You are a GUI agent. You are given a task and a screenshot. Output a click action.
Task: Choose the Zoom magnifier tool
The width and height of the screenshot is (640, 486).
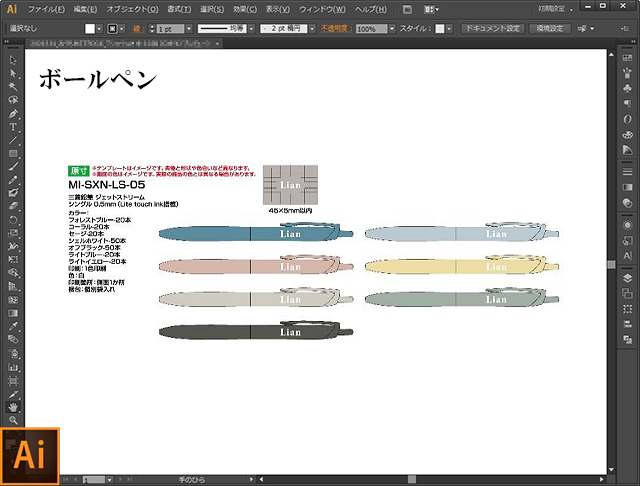click(13, 420)
